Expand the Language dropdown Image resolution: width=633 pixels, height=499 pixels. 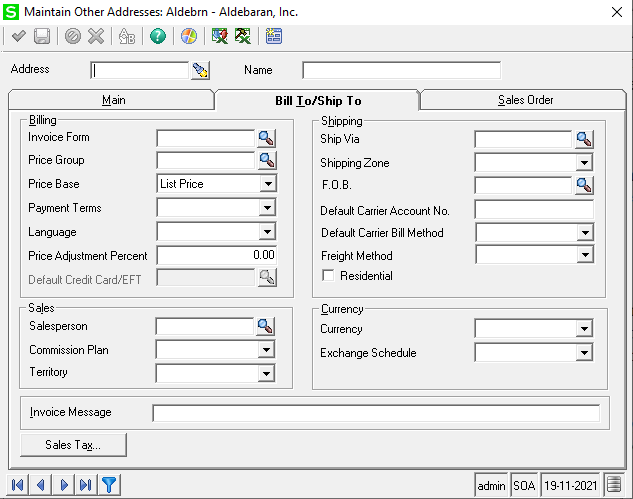pyautogui.click(x=267, y=232)
